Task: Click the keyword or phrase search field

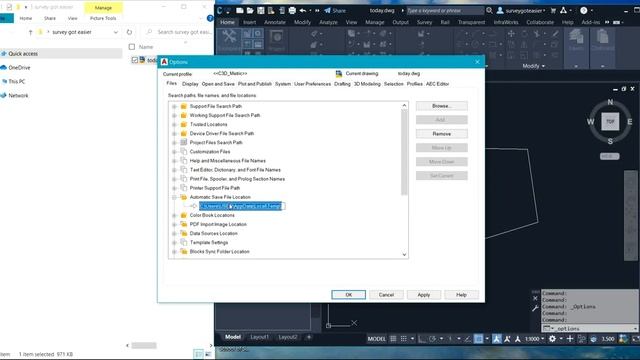Action: coord(445,11)
